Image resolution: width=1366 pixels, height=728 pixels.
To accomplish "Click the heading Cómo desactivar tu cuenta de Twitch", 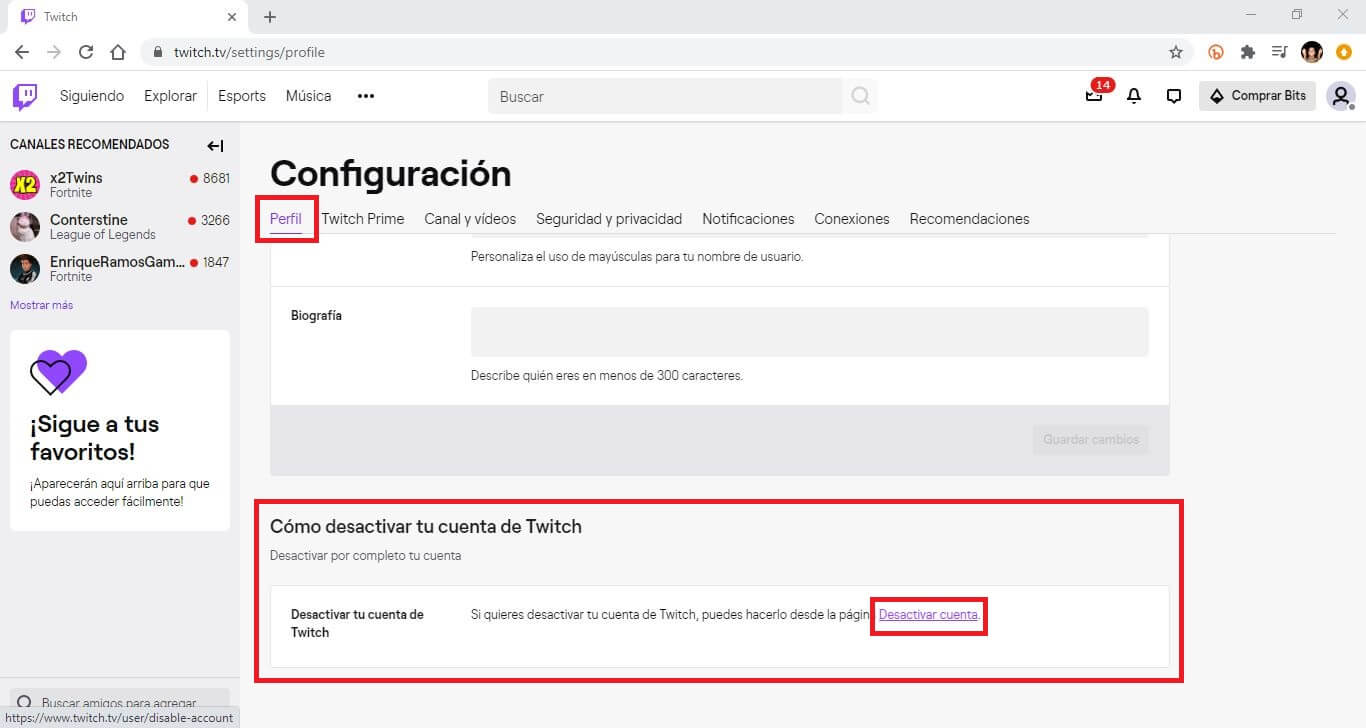I will (x=426, y=526).
